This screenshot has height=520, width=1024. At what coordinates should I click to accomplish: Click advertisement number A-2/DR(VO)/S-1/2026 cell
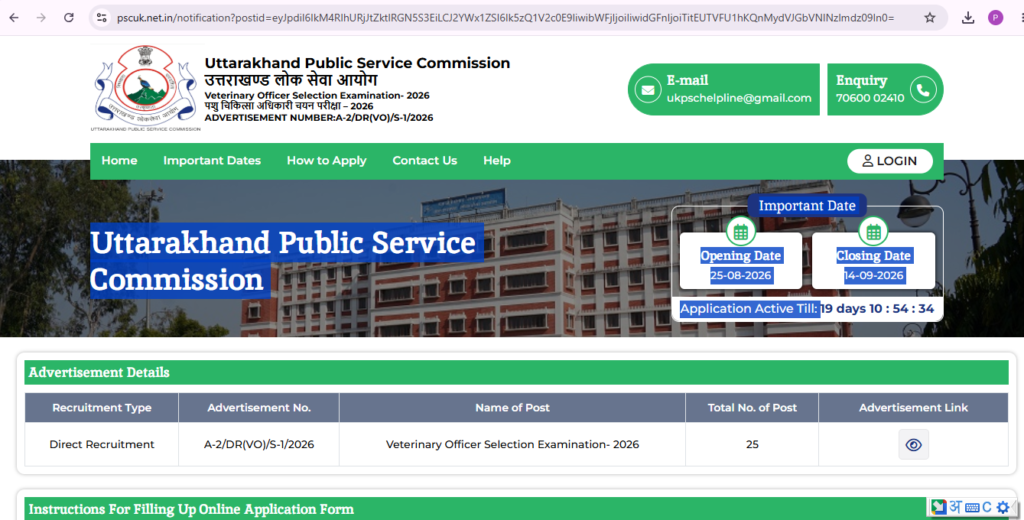[259, 444]
